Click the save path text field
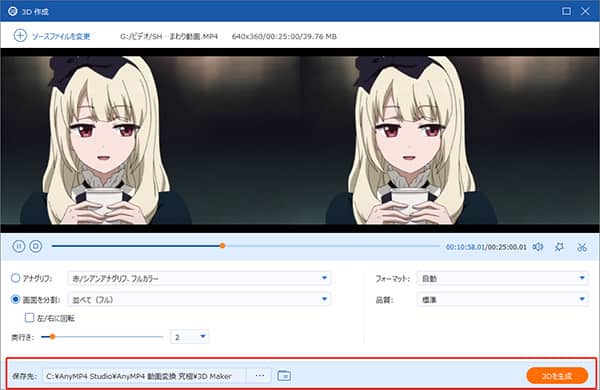Image resolution: width=600 pixels, height=390 pixels. (x=145, y=376)
